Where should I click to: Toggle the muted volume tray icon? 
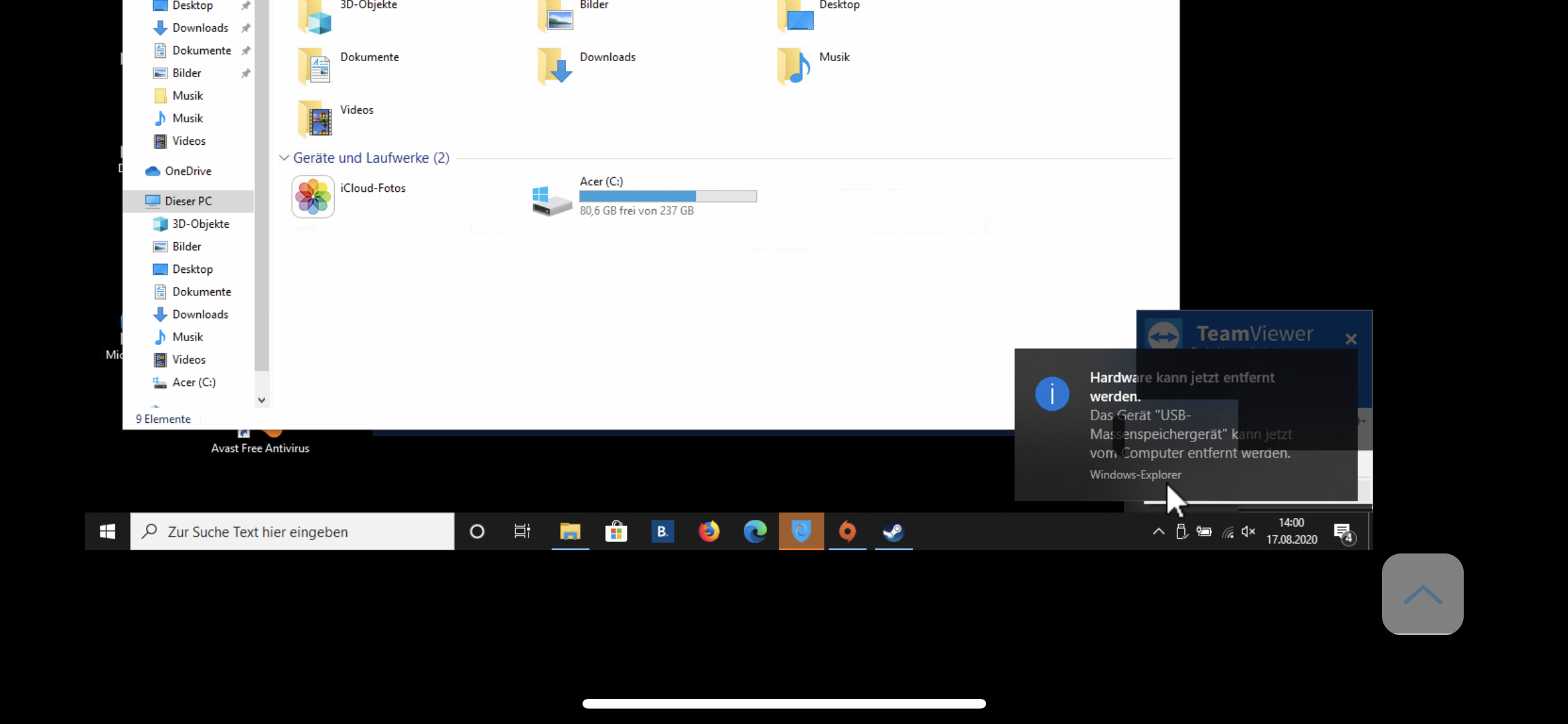(x=1248, y=532)
